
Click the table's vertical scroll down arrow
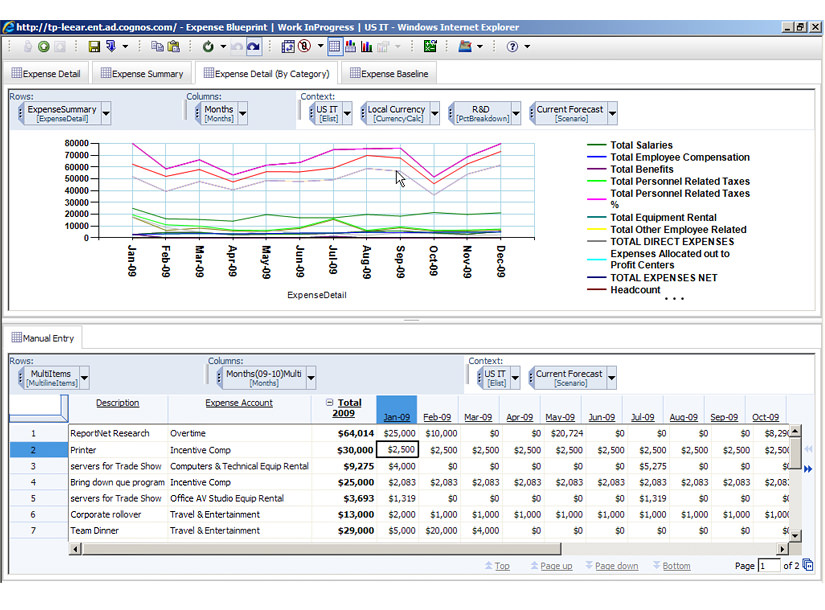pyautogui.click(x=795, y=536)
